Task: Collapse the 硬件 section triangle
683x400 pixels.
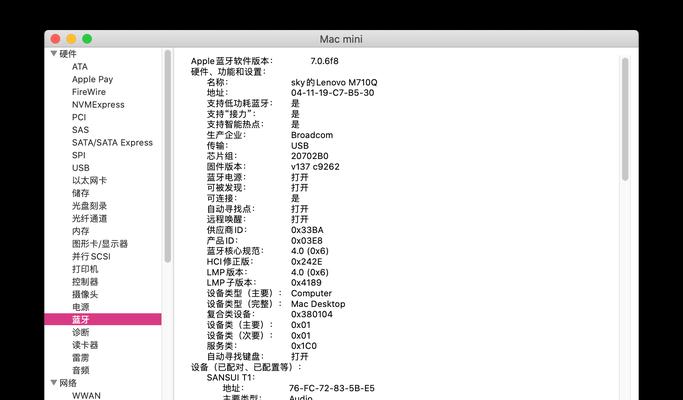Action: pyautogui.click(x=54, y=54)
